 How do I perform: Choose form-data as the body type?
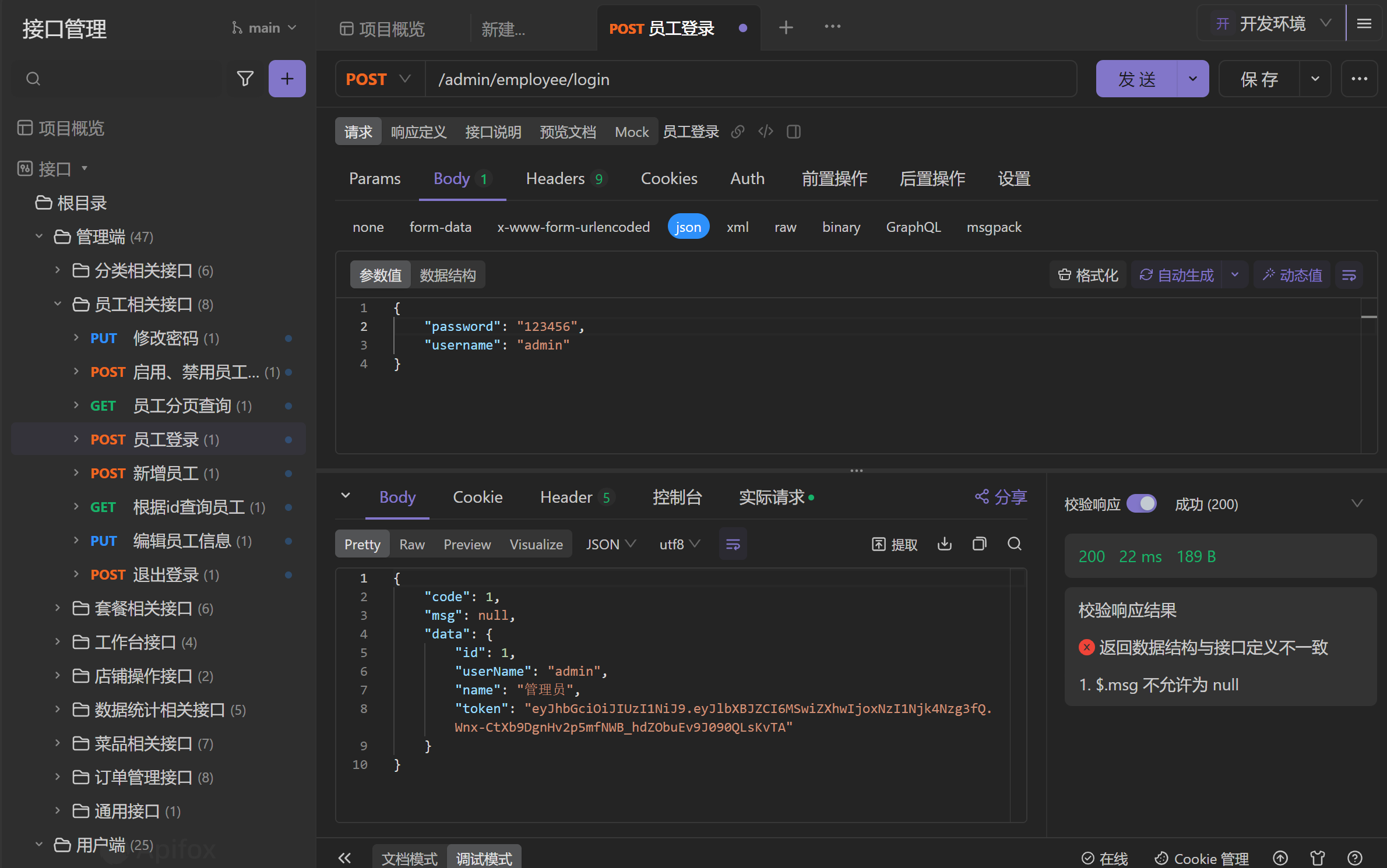(440, 227)
